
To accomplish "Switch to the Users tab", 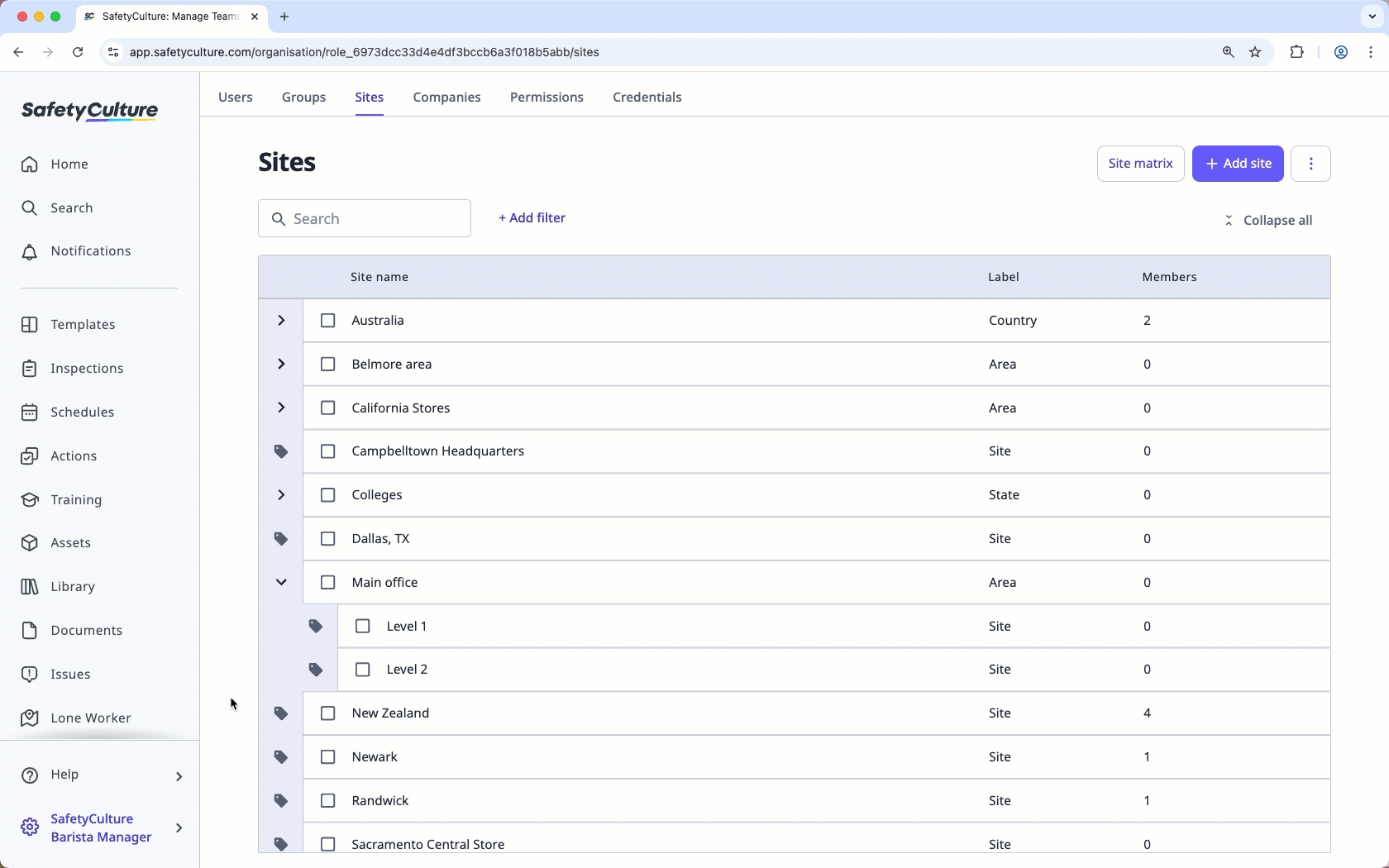I will 236,98.
